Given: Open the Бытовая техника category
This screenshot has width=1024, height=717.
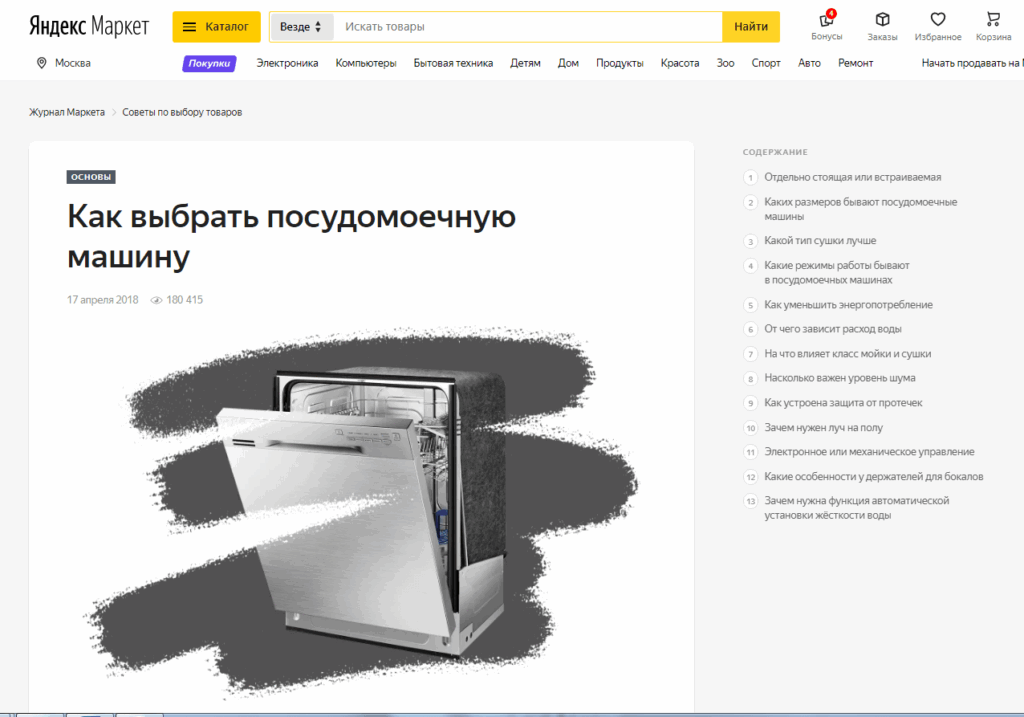Looking at the screenshot, I should (x=453, y=63).
